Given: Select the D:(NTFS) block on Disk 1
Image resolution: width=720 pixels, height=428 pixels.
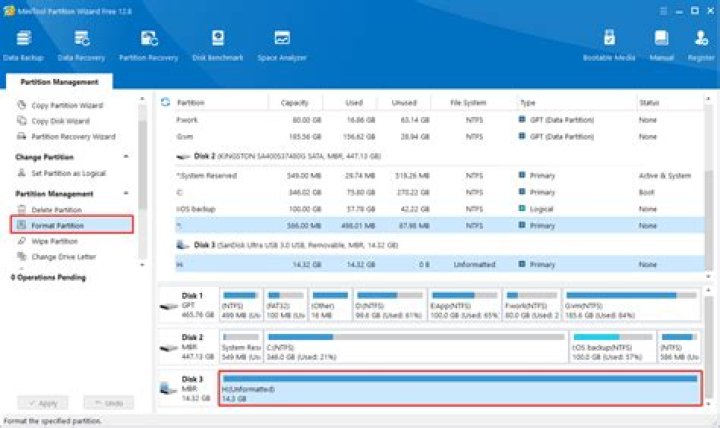Looking at the screenshot, I should click(389, 304).
